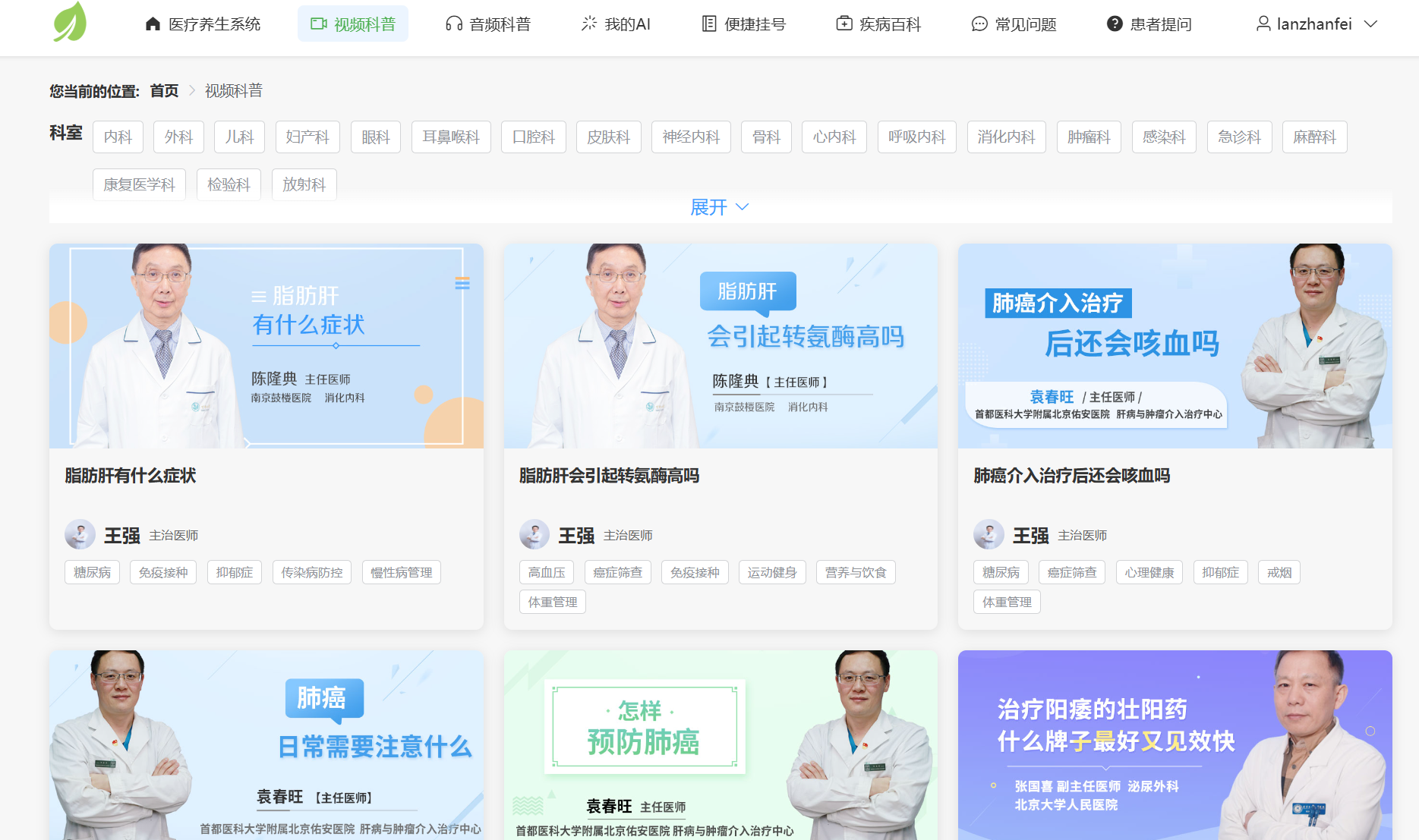The height and width of the screenshot is (840, 1419).
Task: Click the 高血压 tag
Action: 547,572
